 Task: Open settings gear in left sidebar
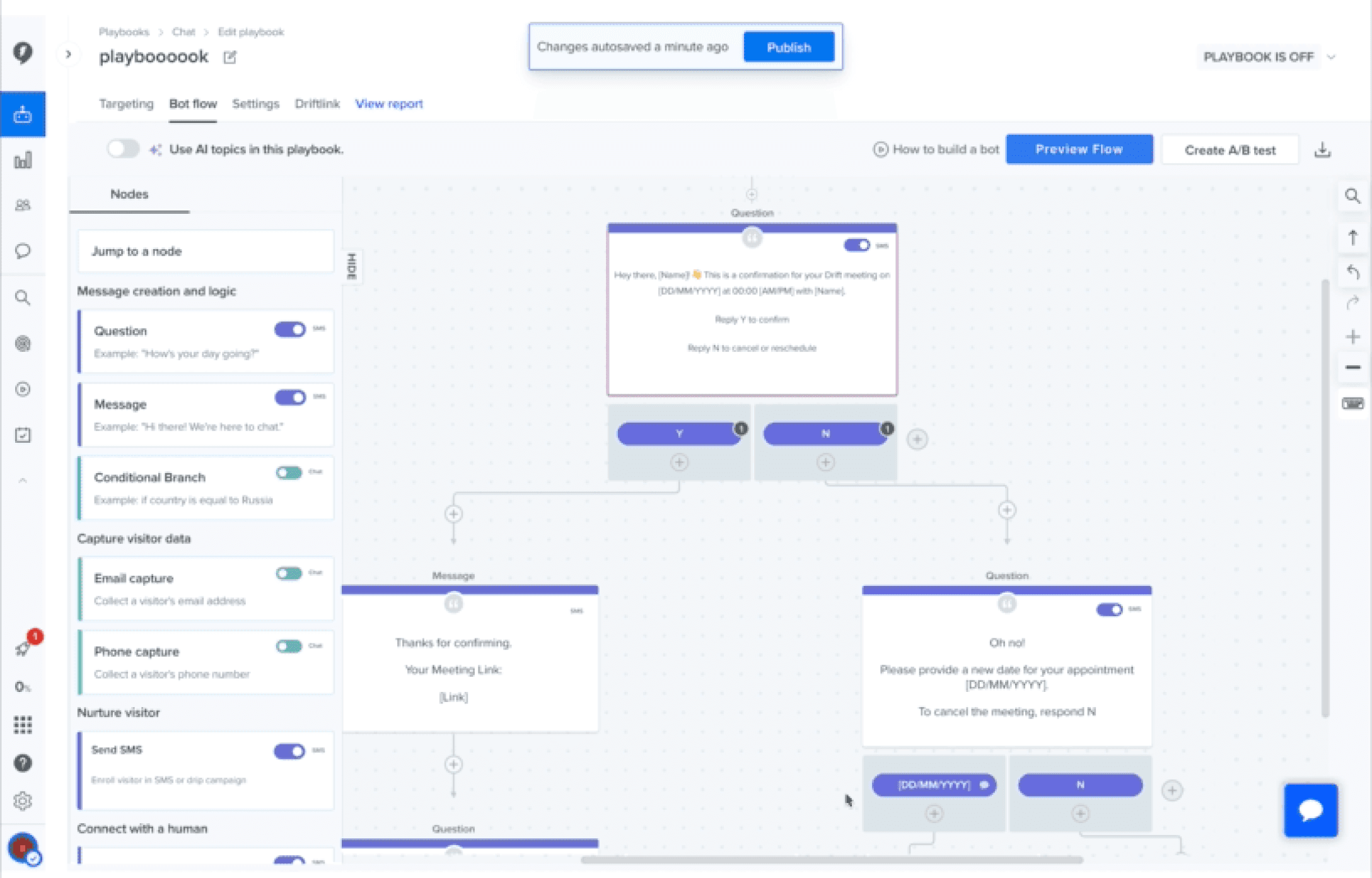point(23,801)
